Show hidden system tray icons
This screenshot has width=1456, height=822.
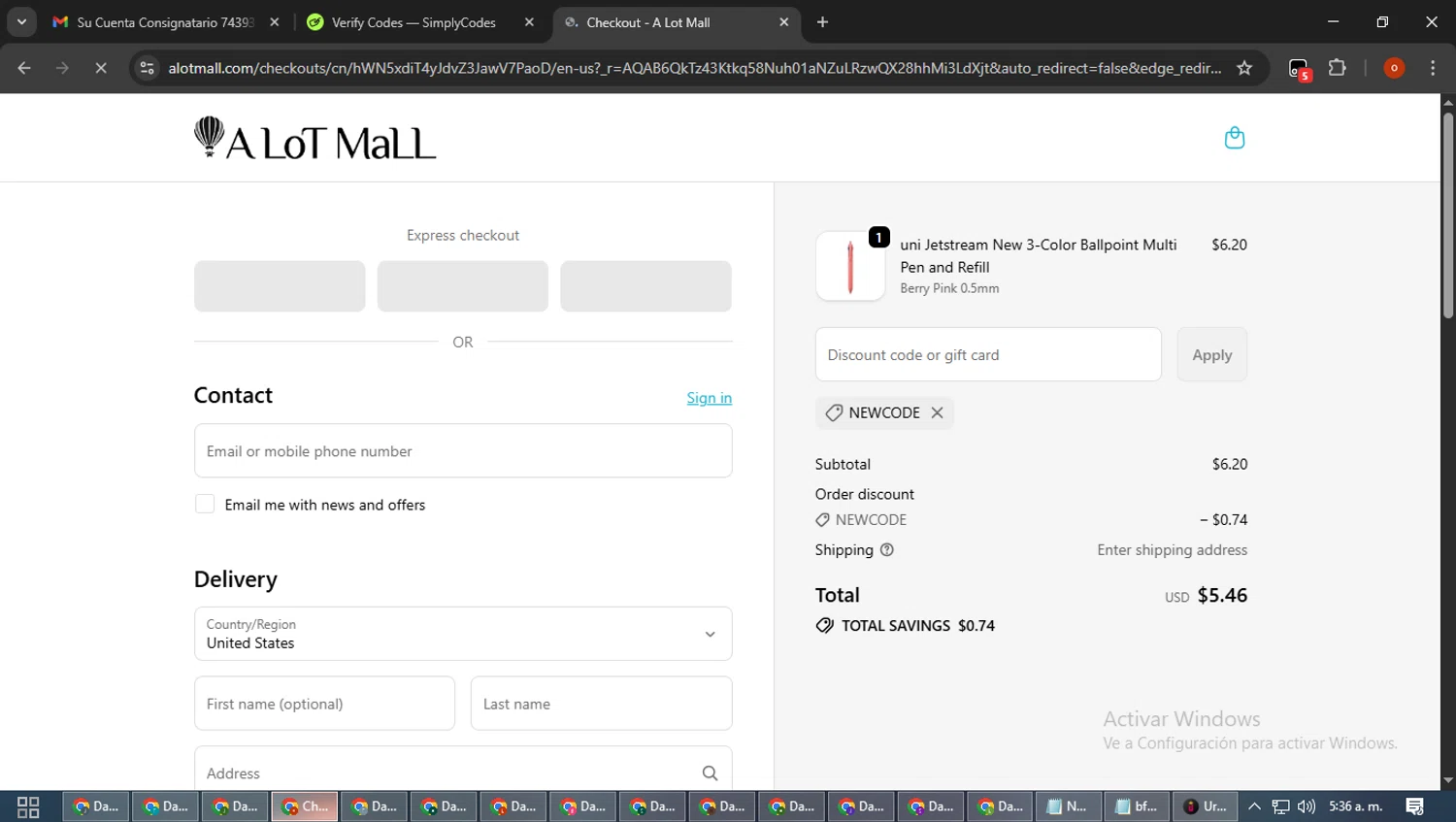pos(1254,806)
